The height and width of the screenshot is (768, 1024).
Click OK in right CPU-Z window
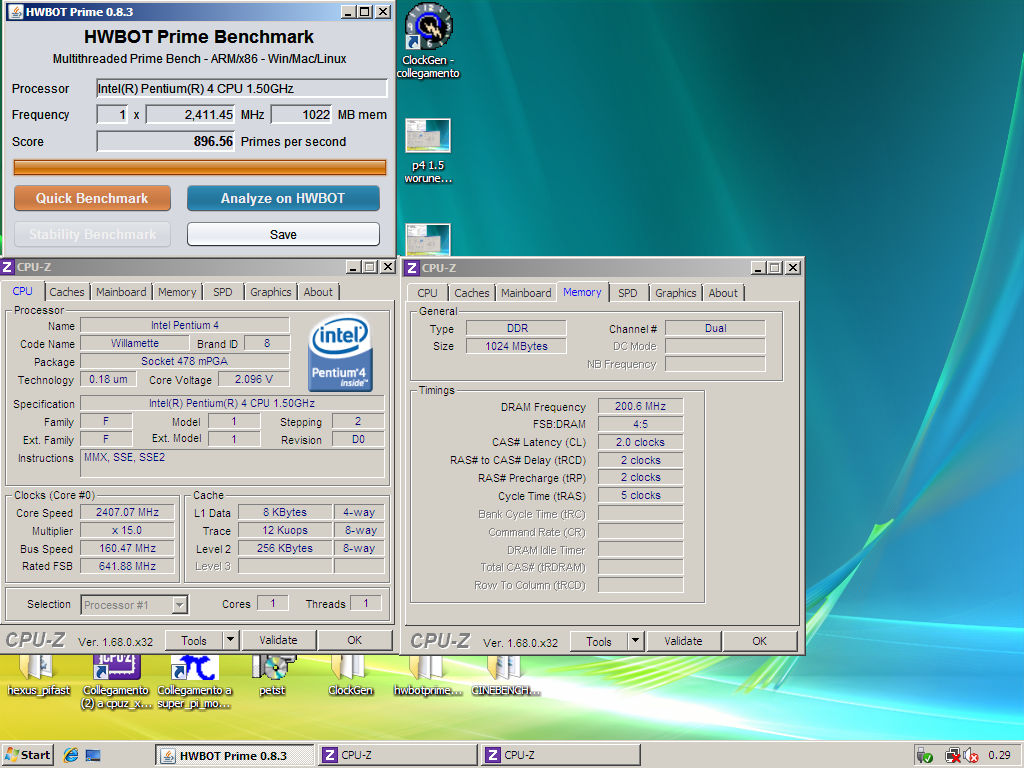[760, 641]
